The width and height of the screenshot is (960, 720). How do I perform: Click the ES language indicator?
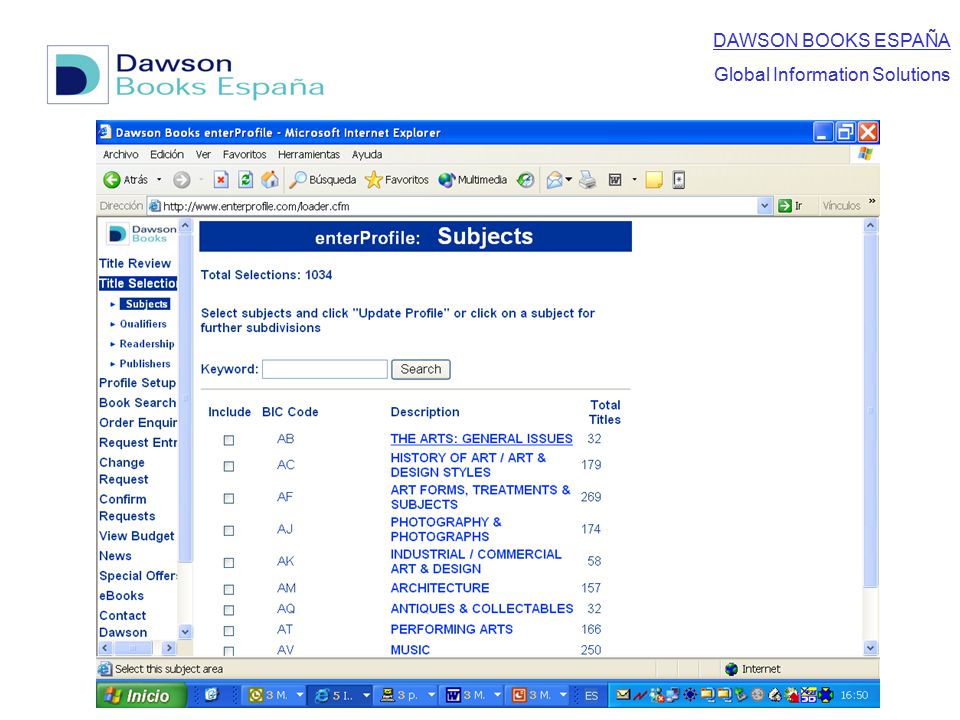click(x=591, y=696)
